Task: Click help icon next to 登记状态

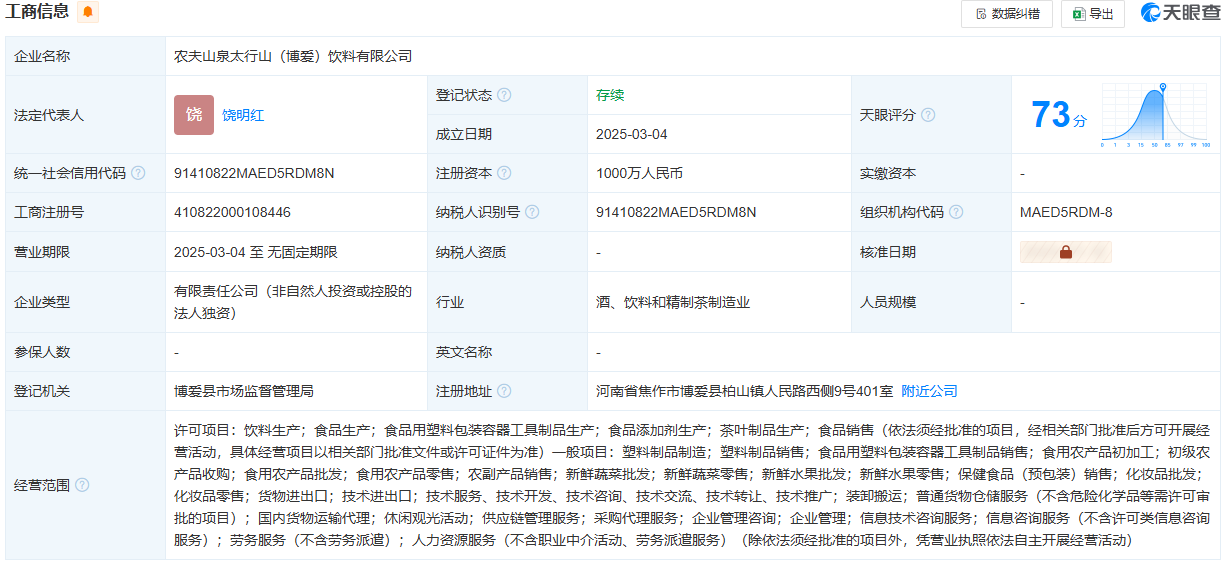Action: [504, 95]
